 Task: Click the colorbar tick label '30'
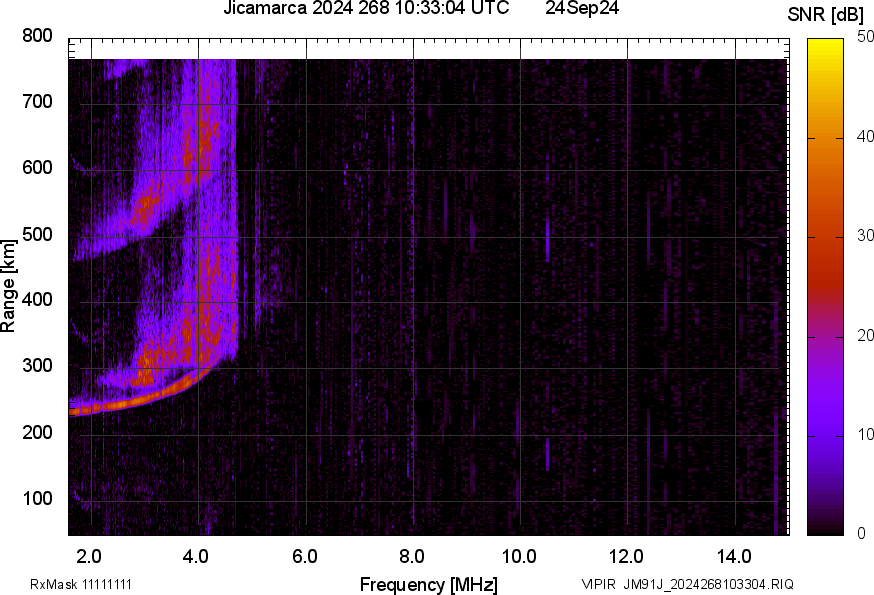[866, 235]
